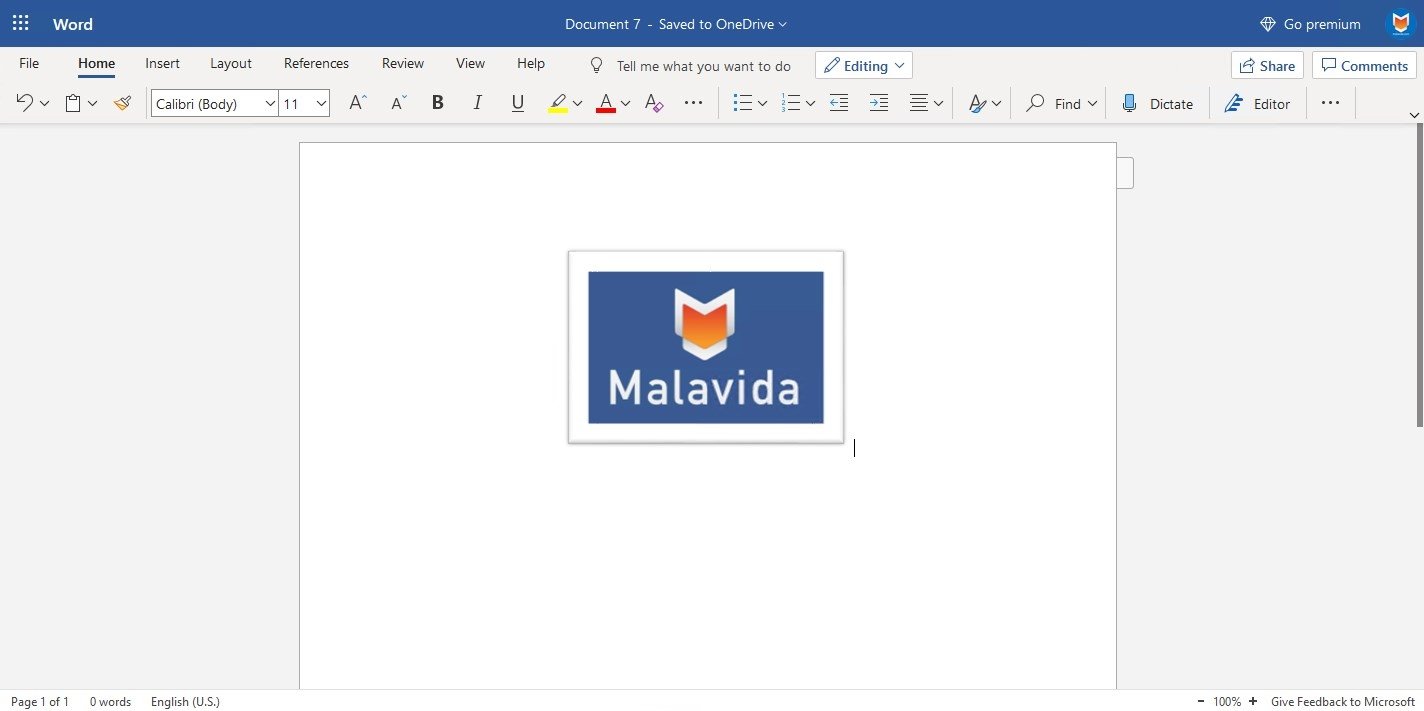Zoom in with the plus button
The height and width of the screenshot is (711, 1424).
coord(1253,702)
